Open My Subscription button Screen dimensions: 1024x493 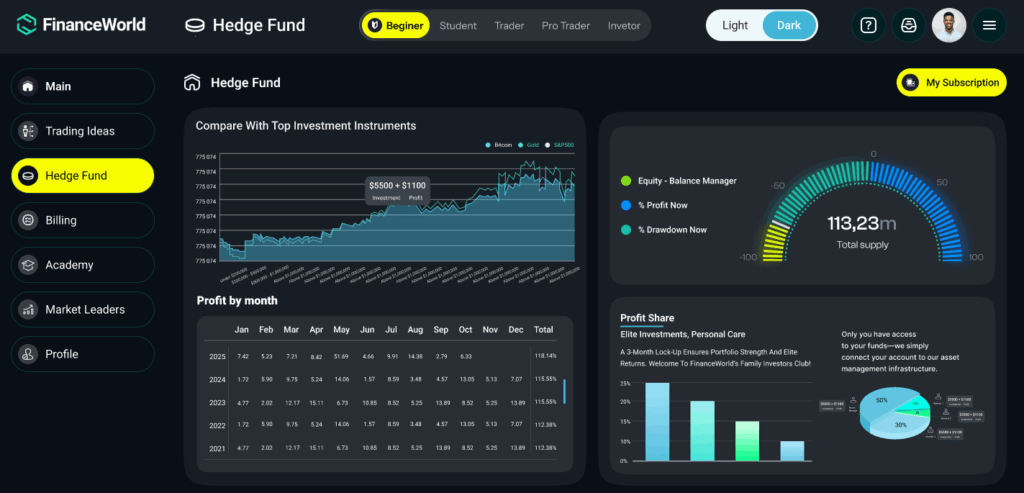(951, 83)
